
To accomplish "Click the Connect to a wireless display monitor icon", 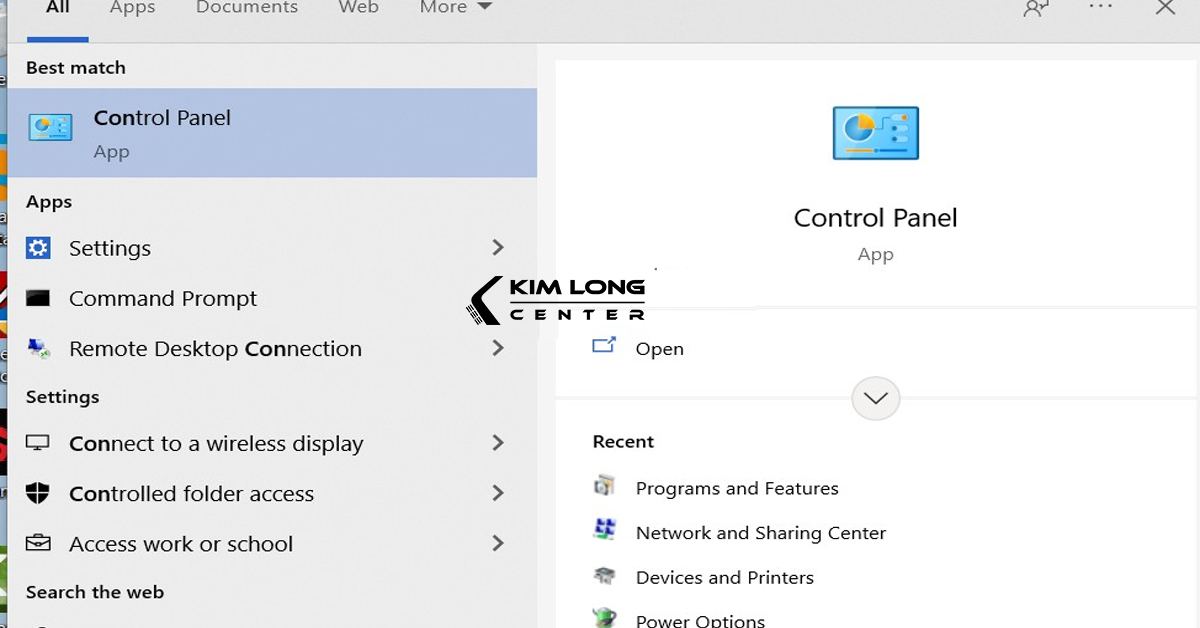I will click(38, 443).
